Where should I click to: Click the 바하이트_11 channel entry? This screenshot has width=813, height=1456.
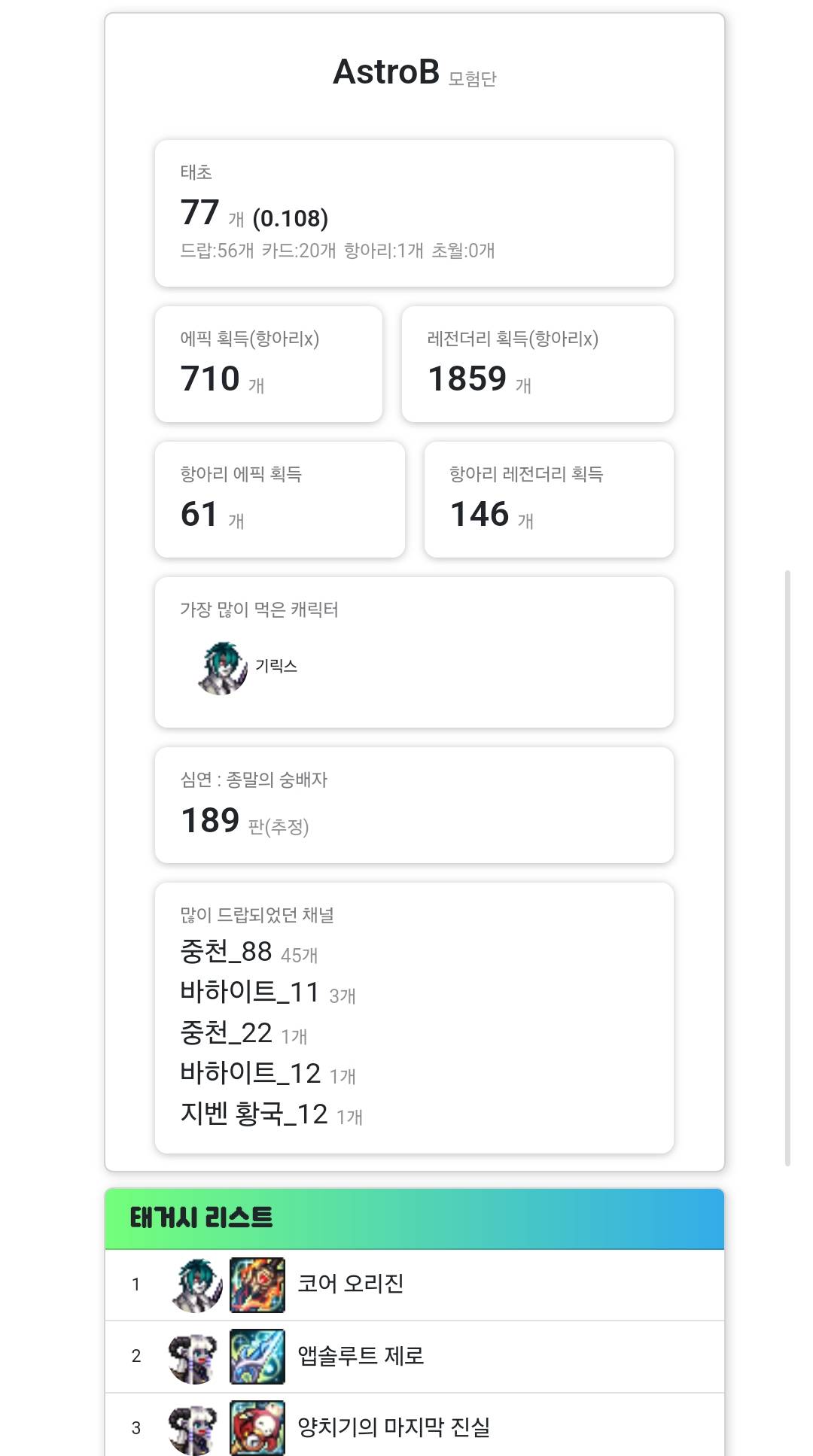tap(268, 992)
